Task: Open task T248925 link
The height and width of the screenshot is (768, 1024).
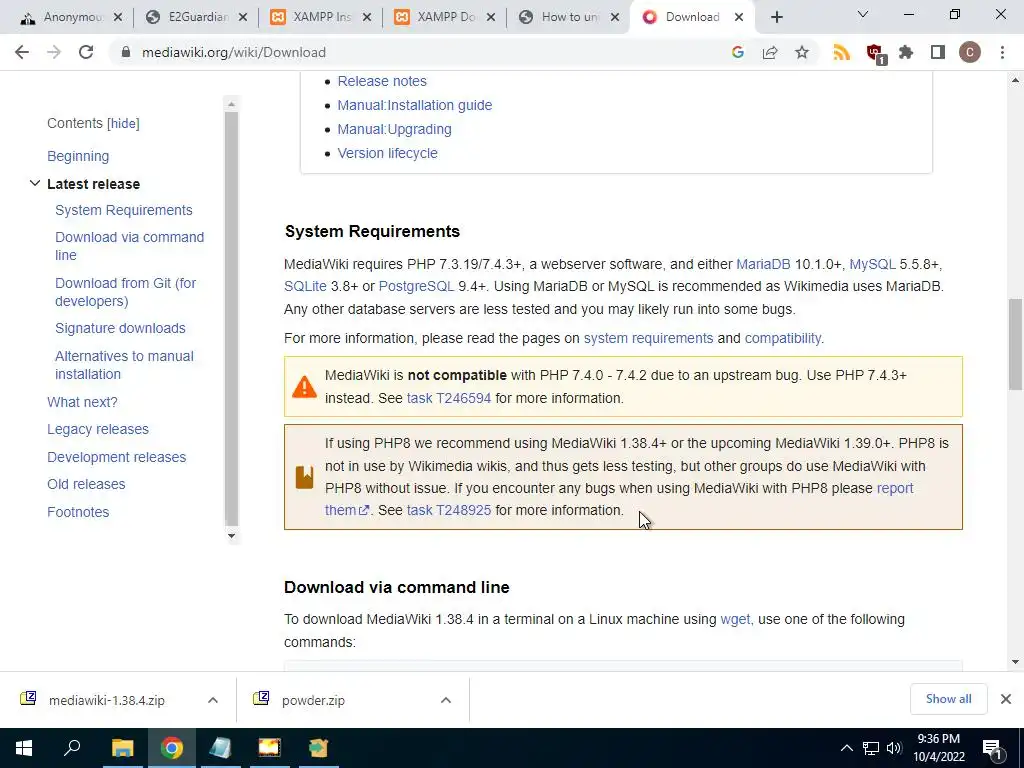Action: [x=449, y=510]
